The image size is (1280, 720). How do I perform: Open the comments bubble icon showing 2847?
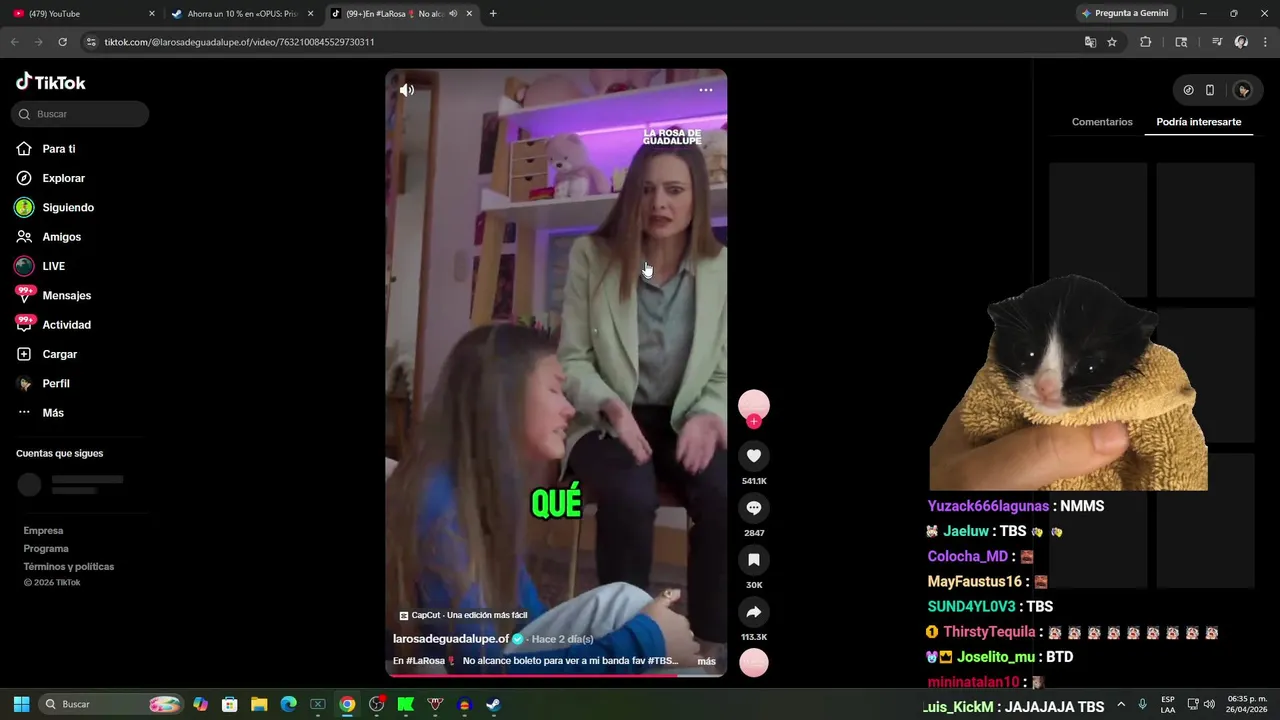(x=754, y=508)
